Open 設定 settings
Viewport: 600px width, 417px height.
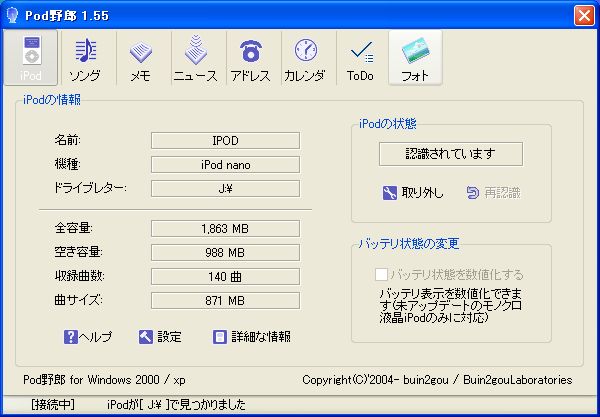160,337
